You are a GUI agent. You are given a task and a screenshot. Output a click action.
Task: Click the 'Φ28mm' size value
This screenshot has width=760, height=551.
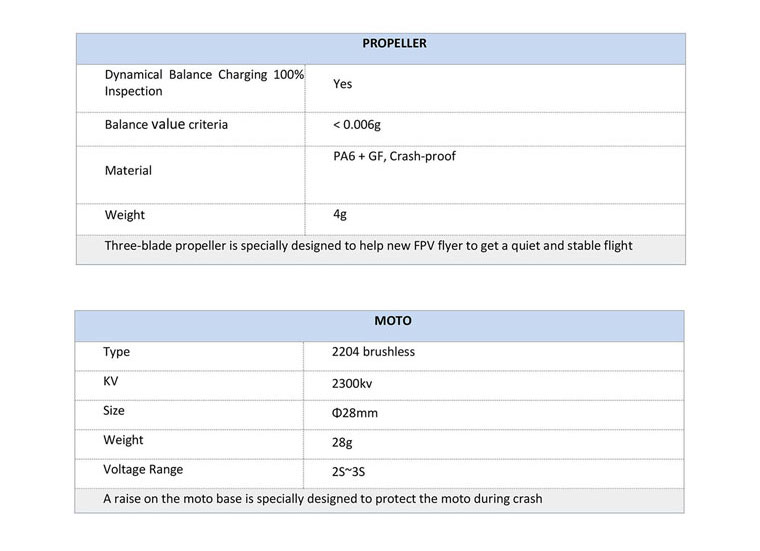click(x=355, y=413)
